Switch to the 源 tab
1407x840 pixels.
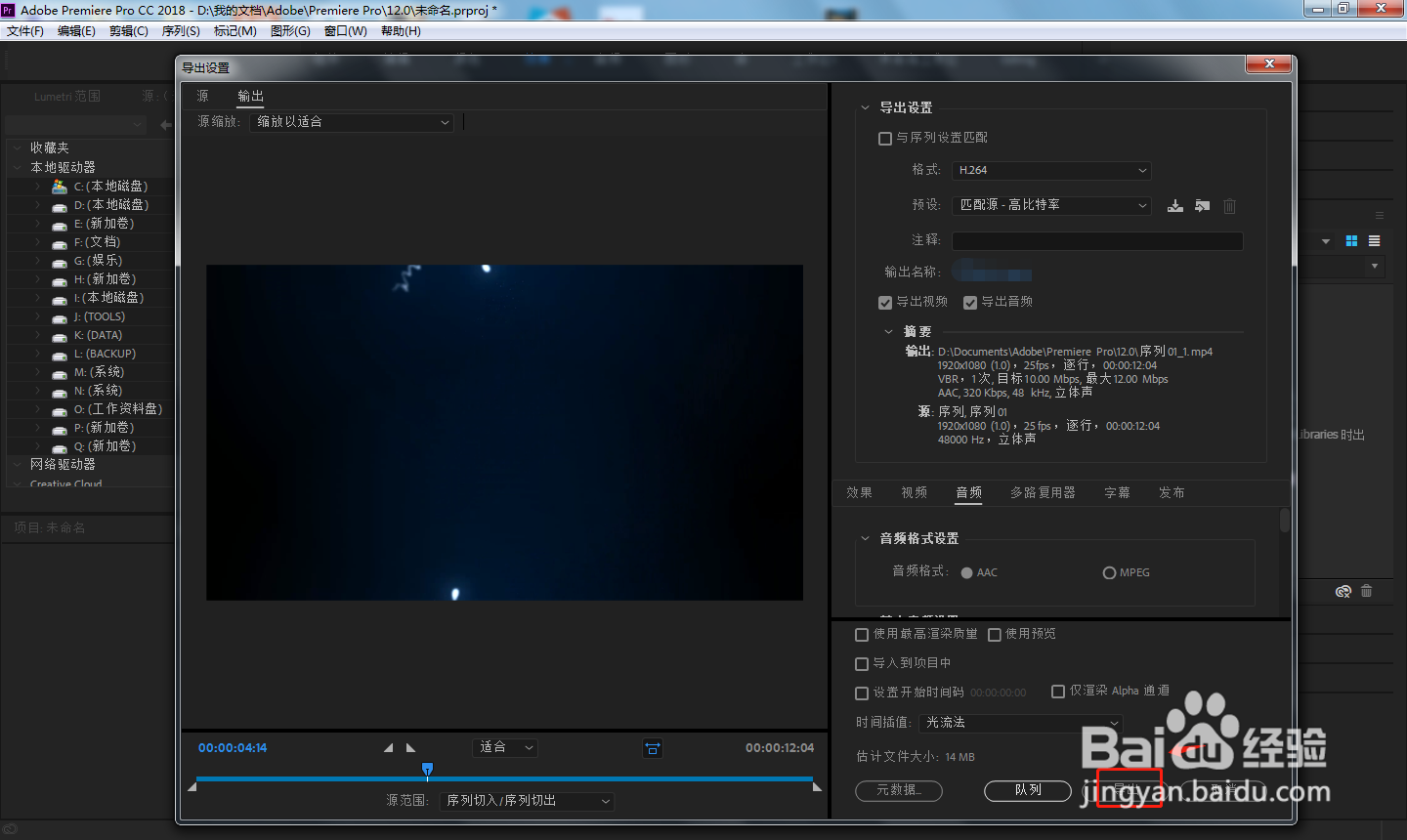(202, 96)
